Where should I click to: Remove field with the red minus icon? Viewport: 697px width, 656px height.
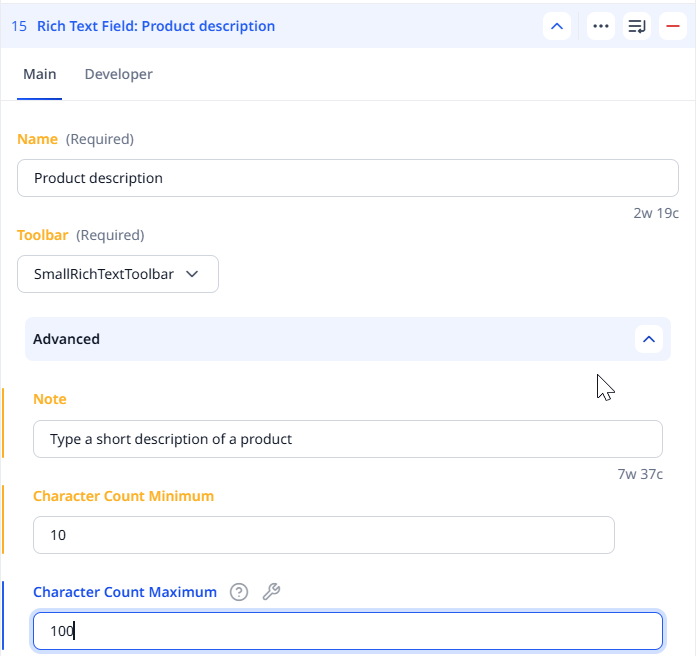(x=673, y=26)
